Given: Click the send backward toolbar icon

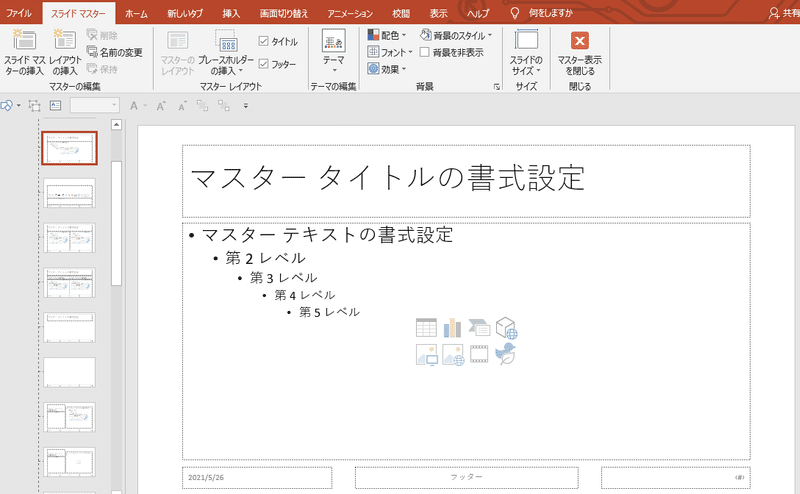Looking at the screenshot, I should 223,106.
